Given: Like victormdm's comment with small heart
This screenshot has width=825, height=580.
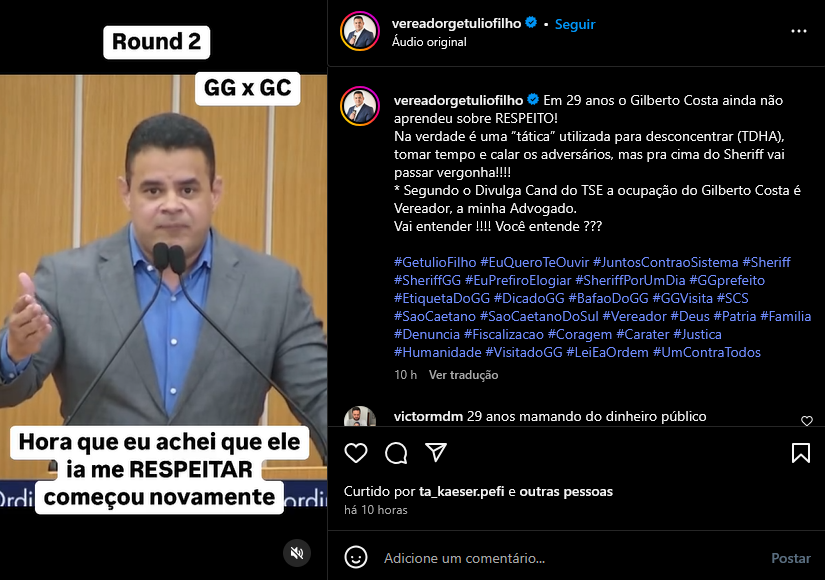Looking at the screenshot, I should (x=807, y=421).
